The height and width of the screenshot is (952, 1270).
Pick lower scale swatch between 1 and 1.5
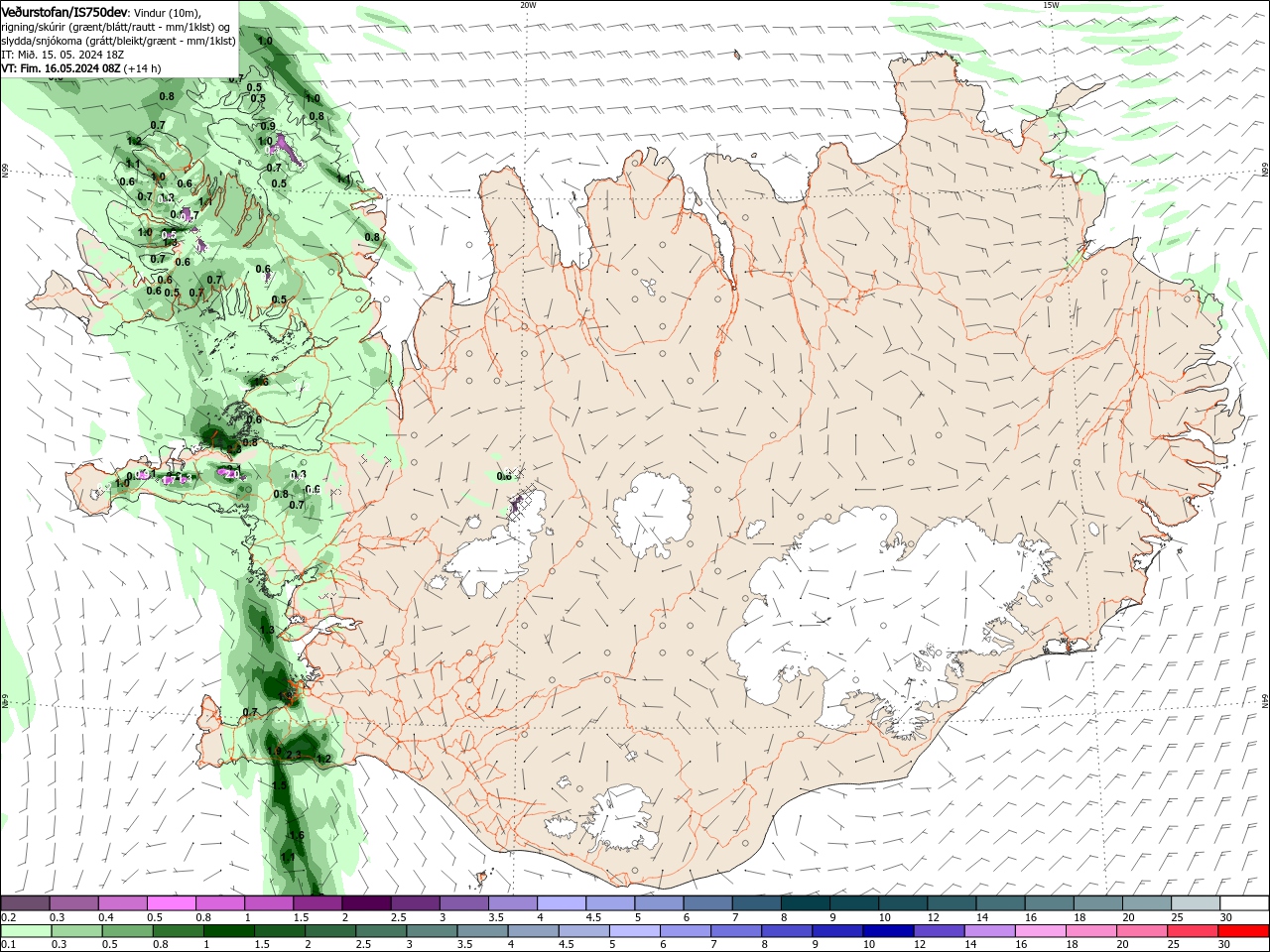coord(228,931)
